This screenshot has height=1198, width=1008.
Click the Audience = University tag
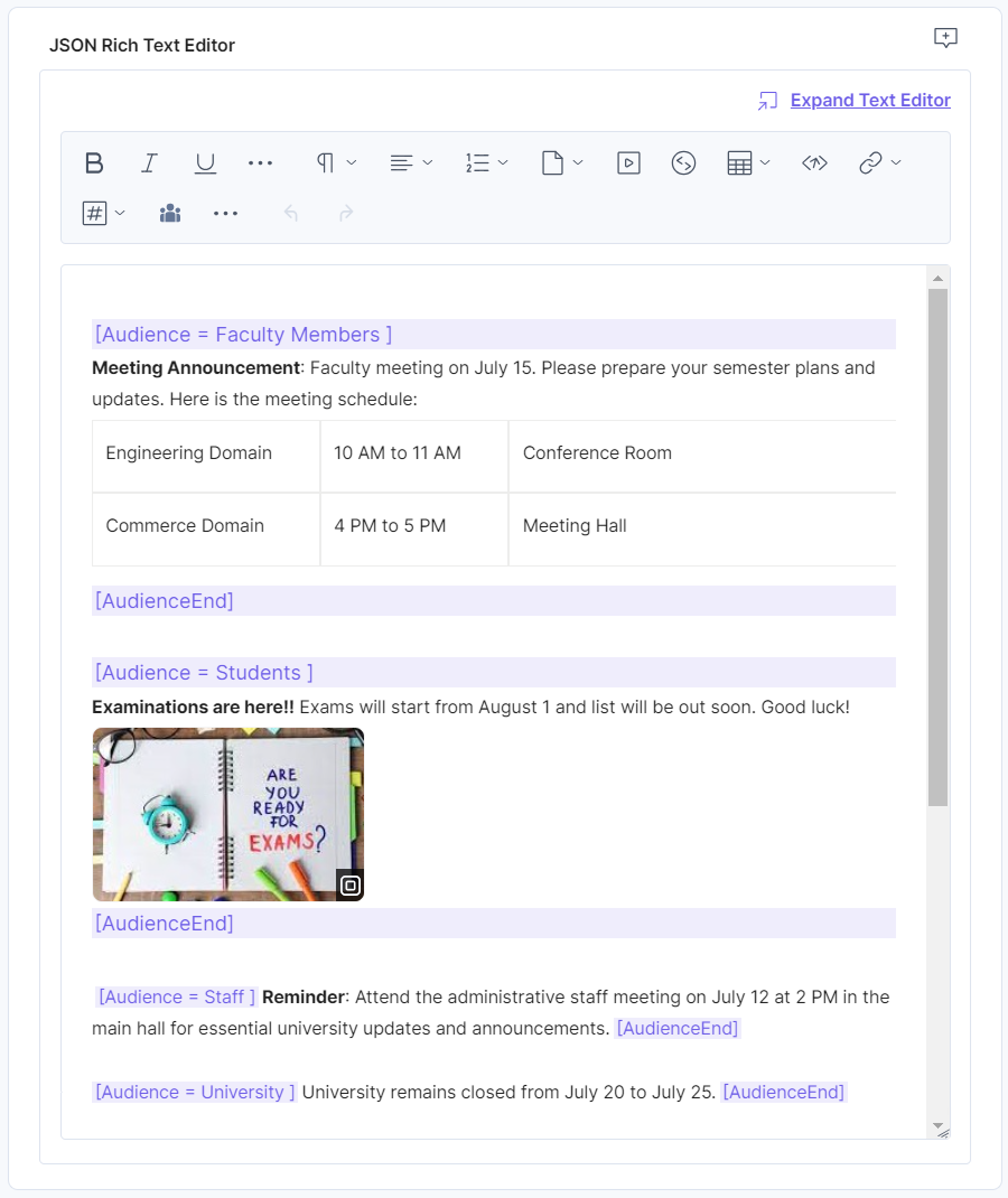[x=195, y=1092]
